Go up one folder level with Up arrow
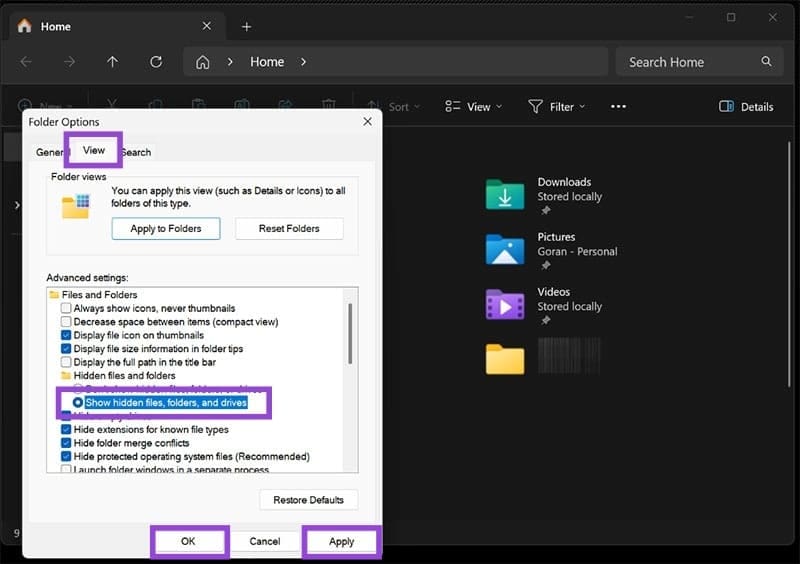 112,62
